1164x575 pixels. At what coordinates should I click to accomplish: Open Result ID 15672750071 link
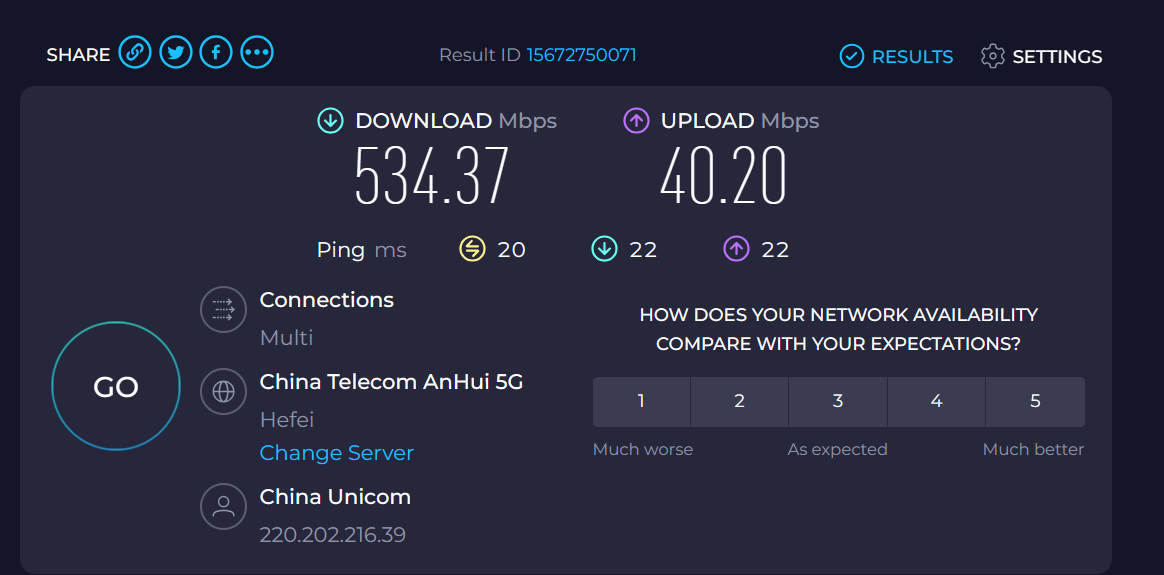pyautogui.click(x=581, y=54)
